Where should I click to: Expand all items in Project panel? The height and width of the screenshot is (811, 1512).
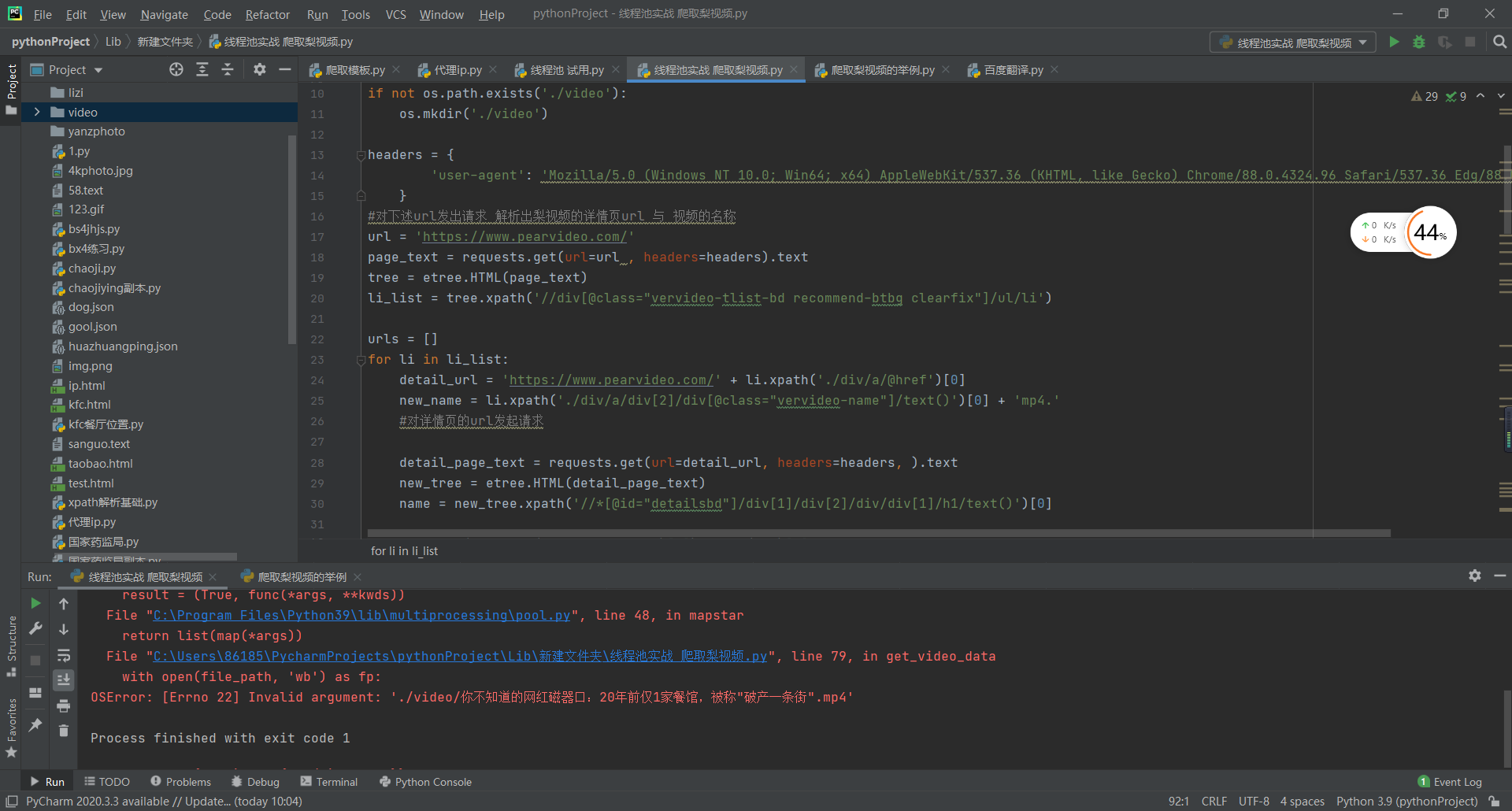tap(202, 69)
